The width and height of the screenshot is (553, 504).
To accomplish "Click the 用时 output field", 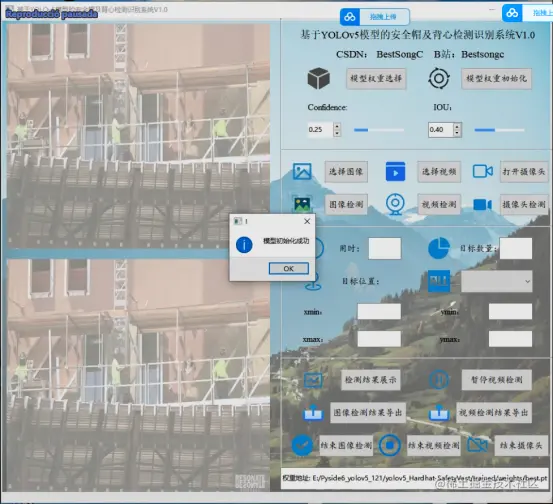I will (384, 248).
